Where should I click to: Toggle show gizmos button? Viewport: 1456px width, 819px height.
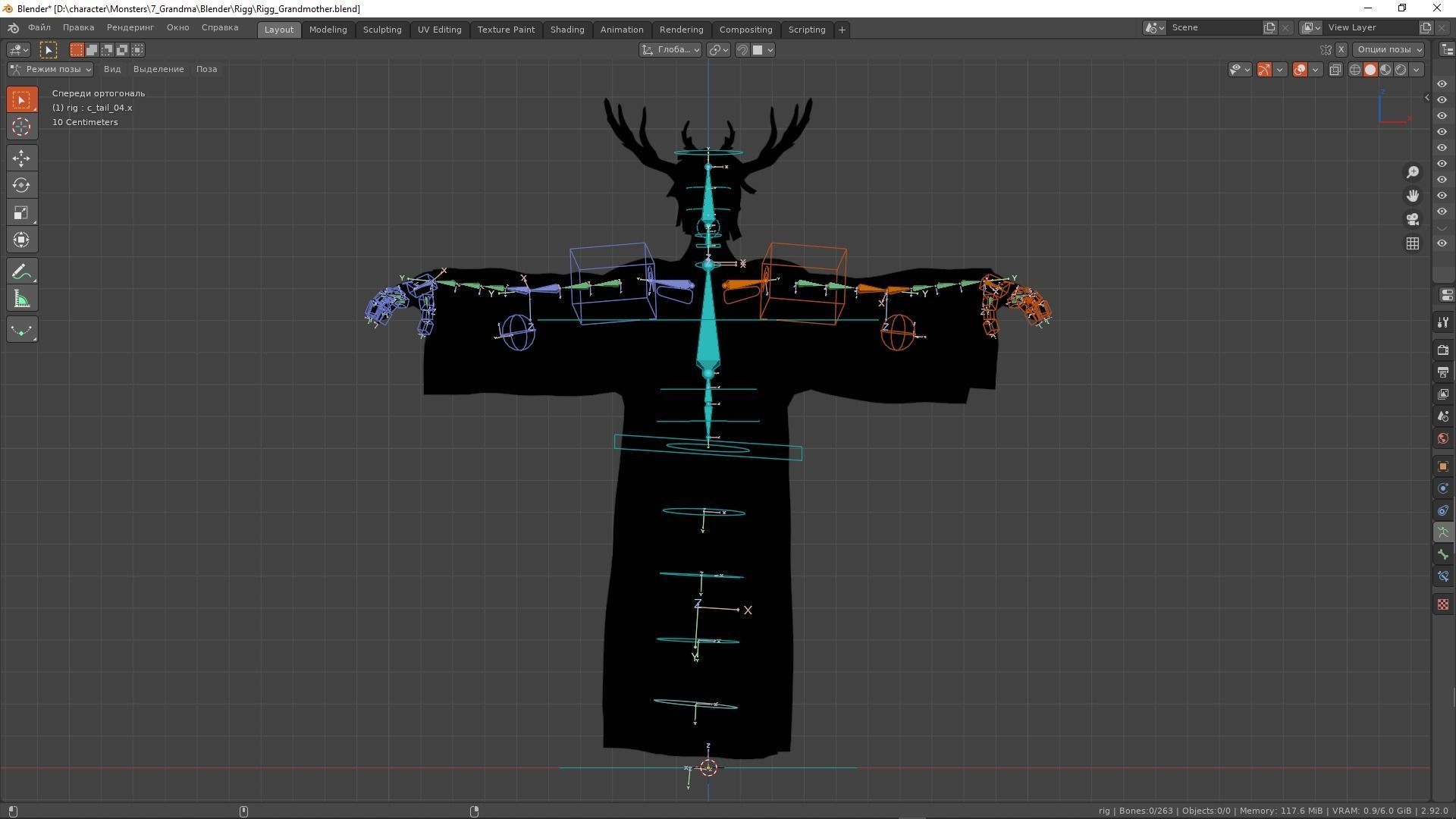[1264, 70]
